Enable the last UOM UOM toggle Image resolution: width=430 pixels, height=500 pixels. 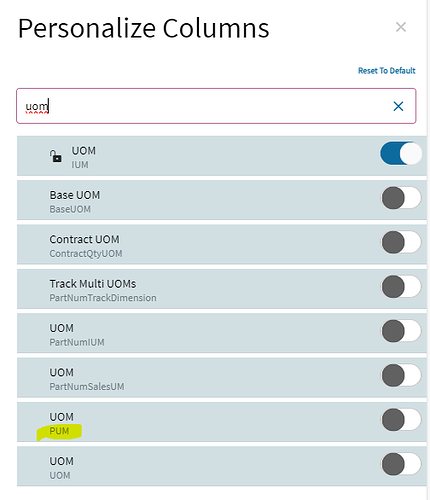(401, 464)
